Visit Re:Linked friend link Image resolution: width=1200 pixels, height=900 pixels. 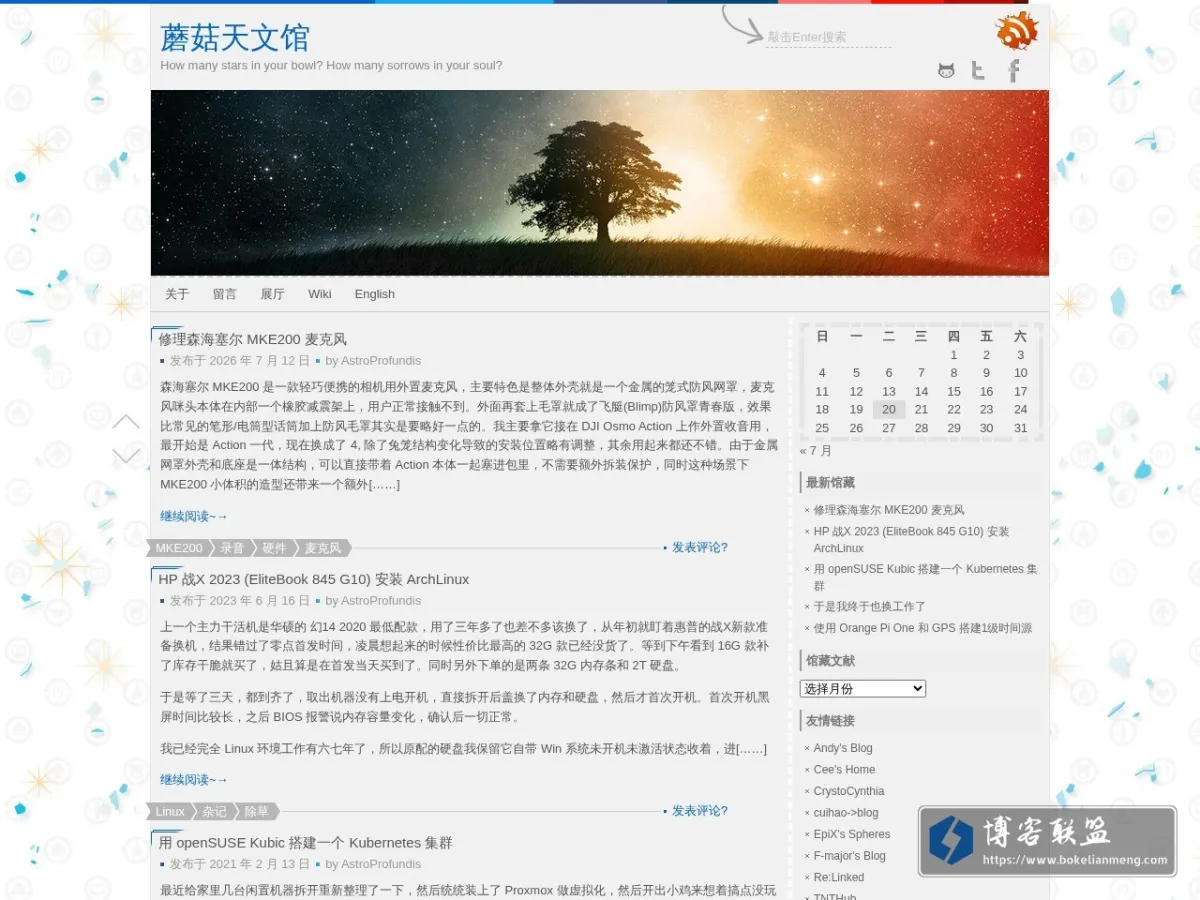tap(839, 878)
